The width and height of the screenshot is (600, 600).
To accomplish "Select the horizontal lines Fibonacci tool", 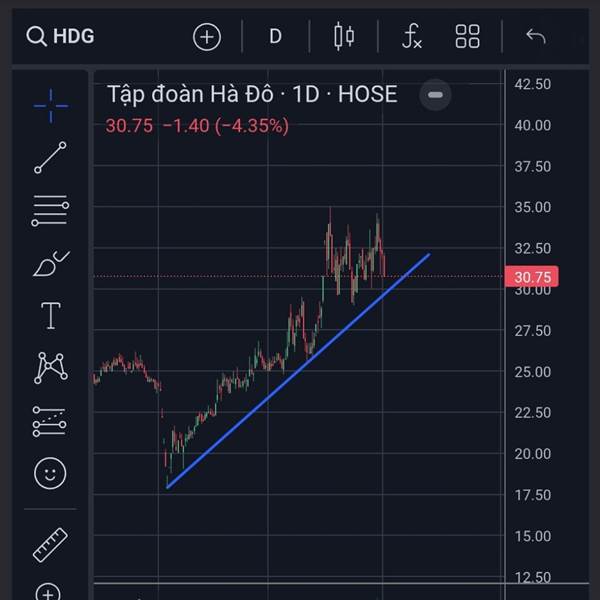I will click(50, 210).
